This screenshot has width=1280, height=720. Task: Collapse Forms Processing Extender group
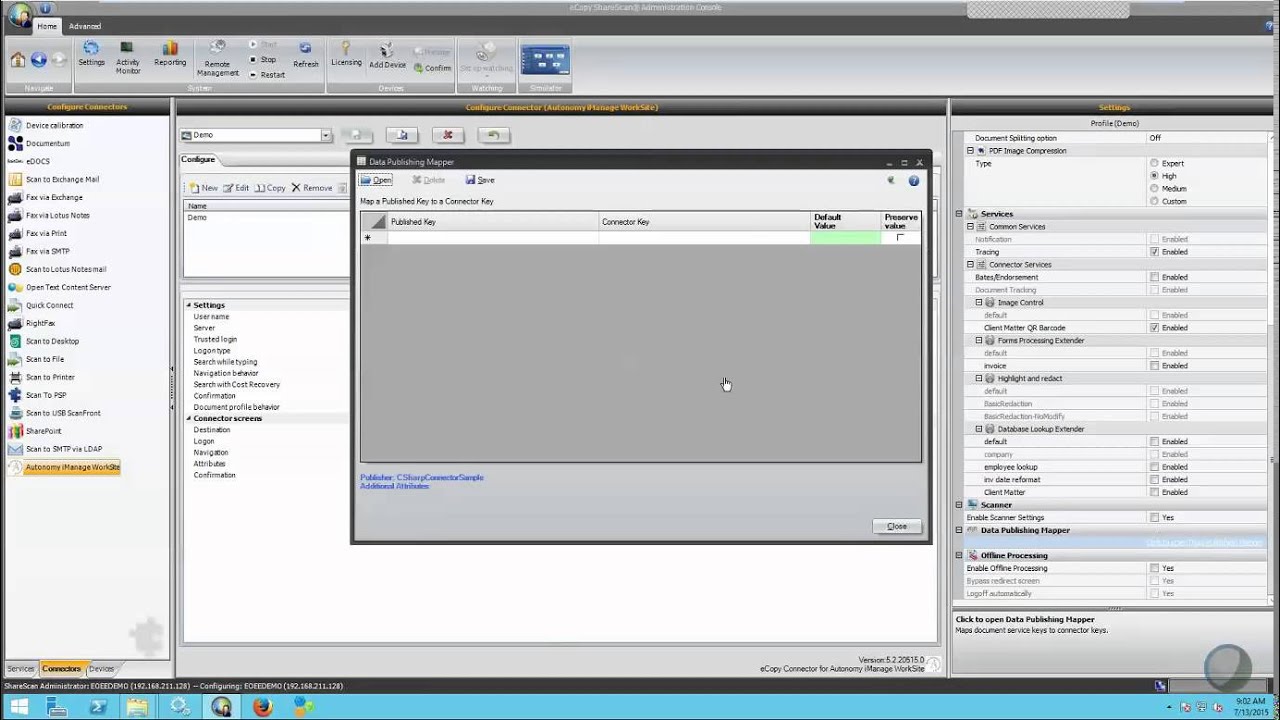pyautogui.click(x=979, y=340)
